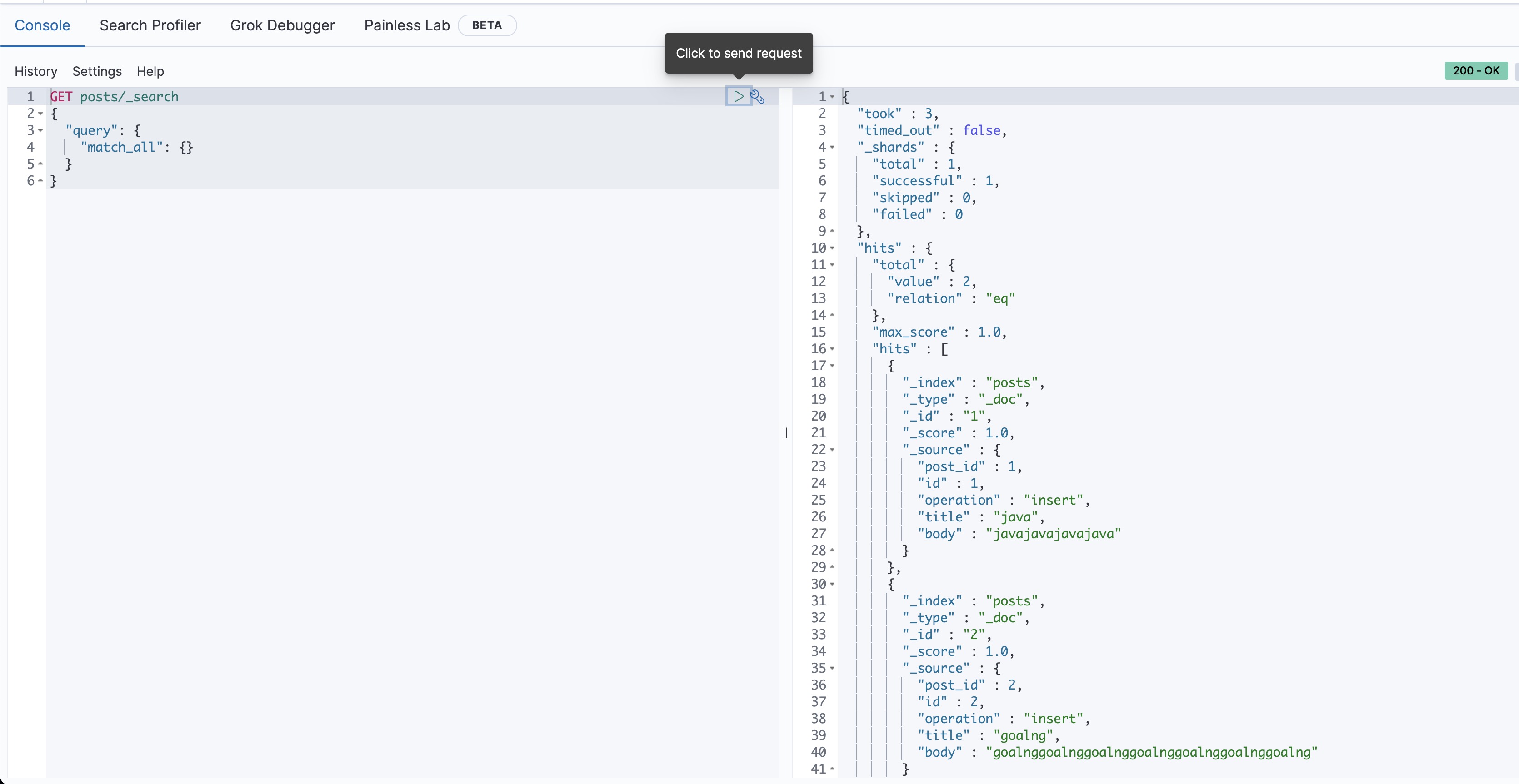Toggle fold arrow at response line 14

(x=832, y=315)
